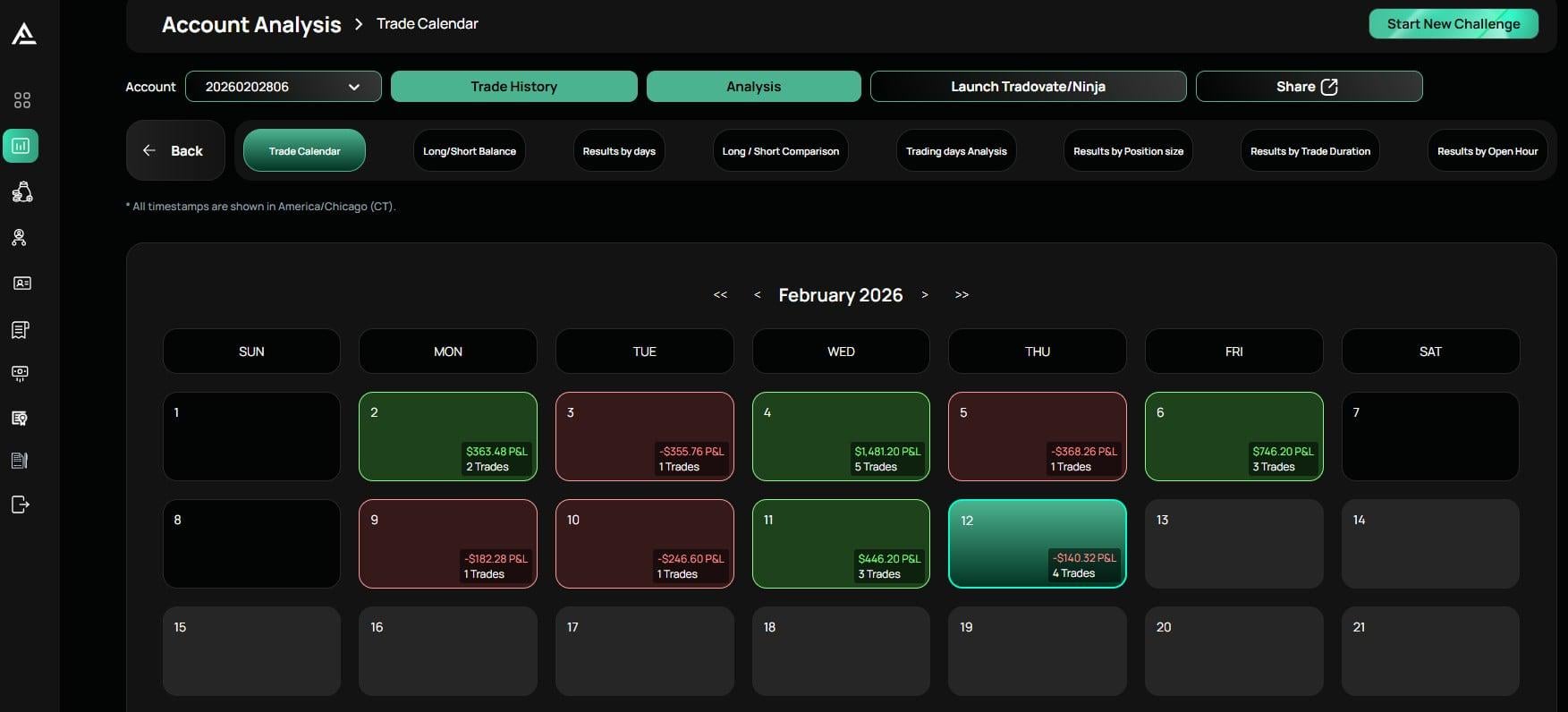1568x712 pixels.
Task: Open the dashboard grid icon in sidebar
Action: click(x=22, y=100)
